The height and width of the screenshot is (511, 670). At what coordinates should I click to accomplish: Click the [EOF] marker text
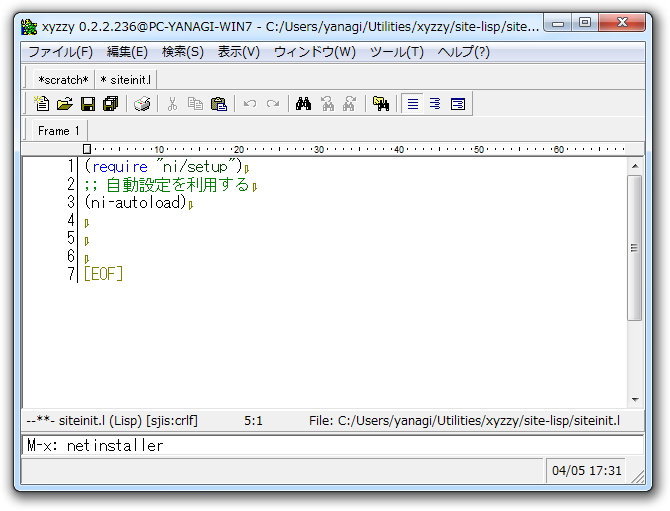click(103, 273)
